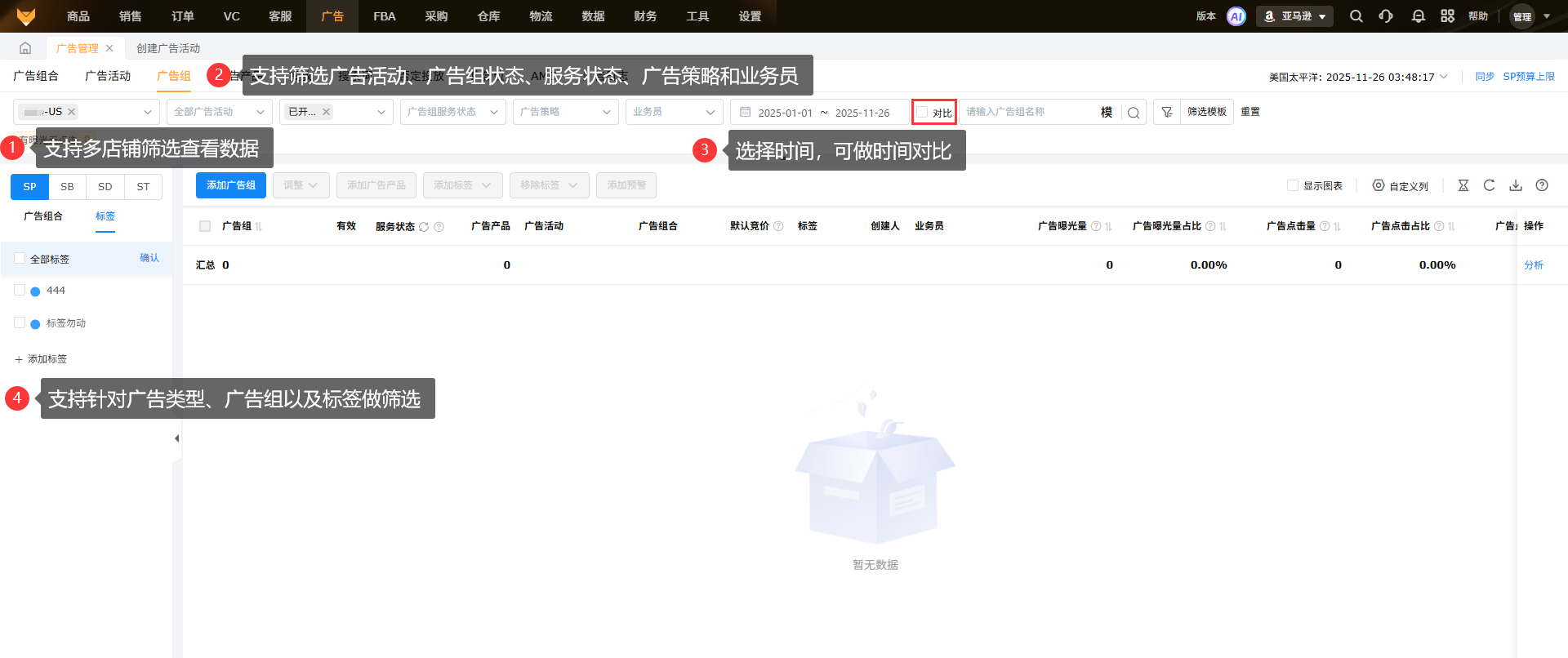Viewport: 1568px width, 658px height.
Task: Refresh the ad group table
Action: click(x=1490, y=185)
